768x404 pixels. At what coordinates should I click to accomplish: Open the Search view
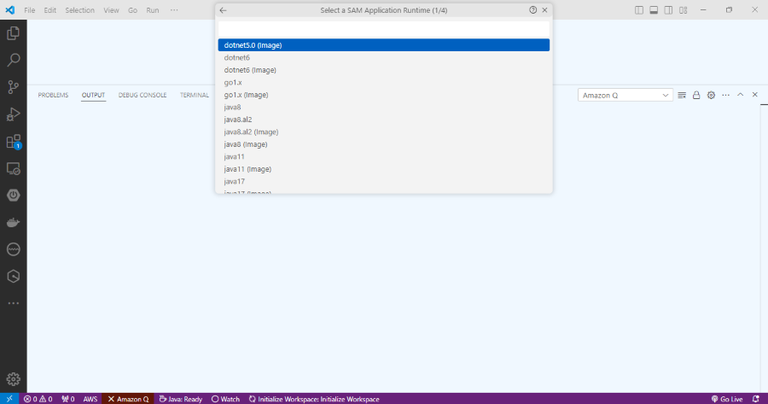coord(13,60)
